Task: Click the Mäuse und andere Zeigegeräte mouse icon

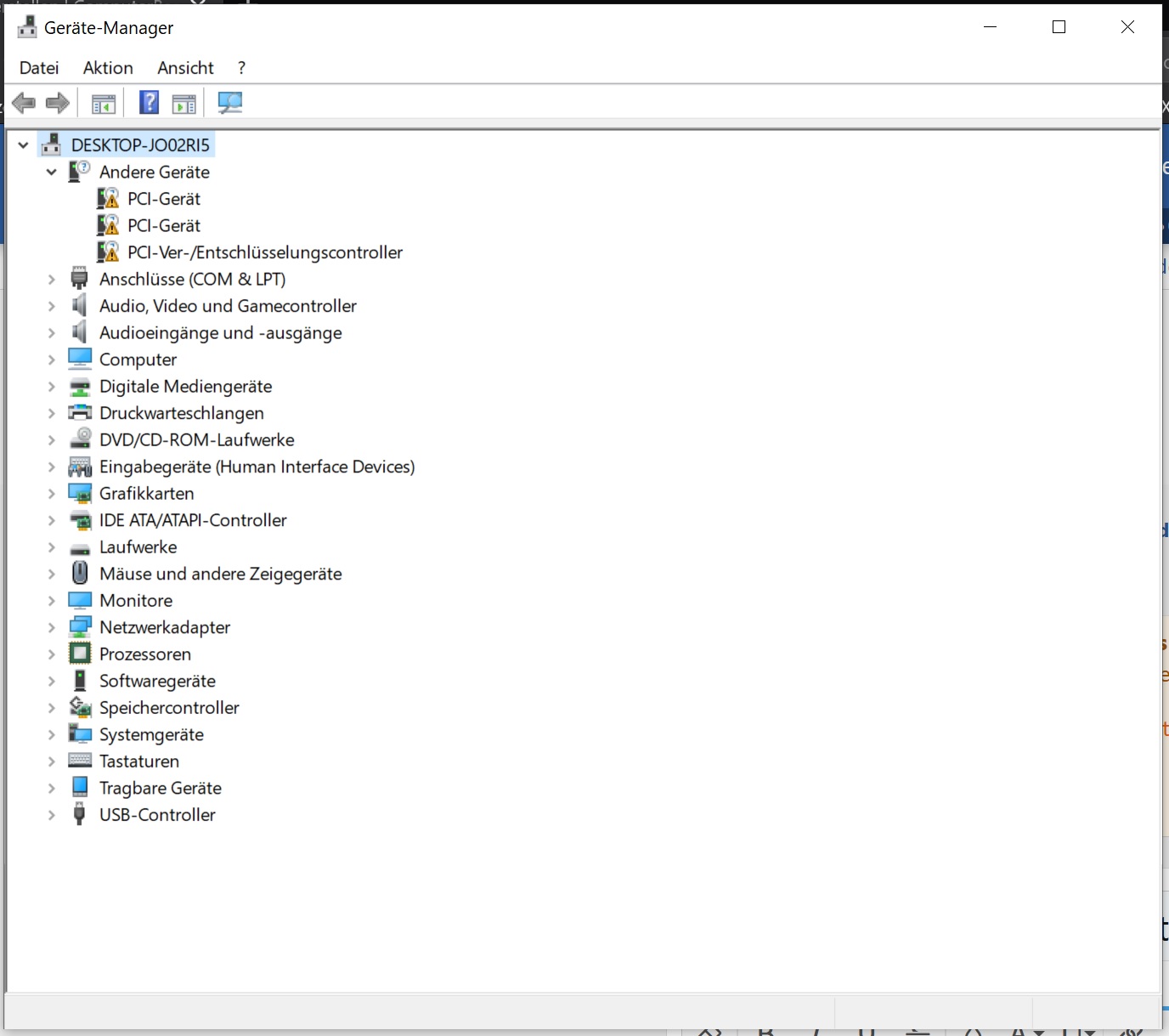Action: point(80,573)
